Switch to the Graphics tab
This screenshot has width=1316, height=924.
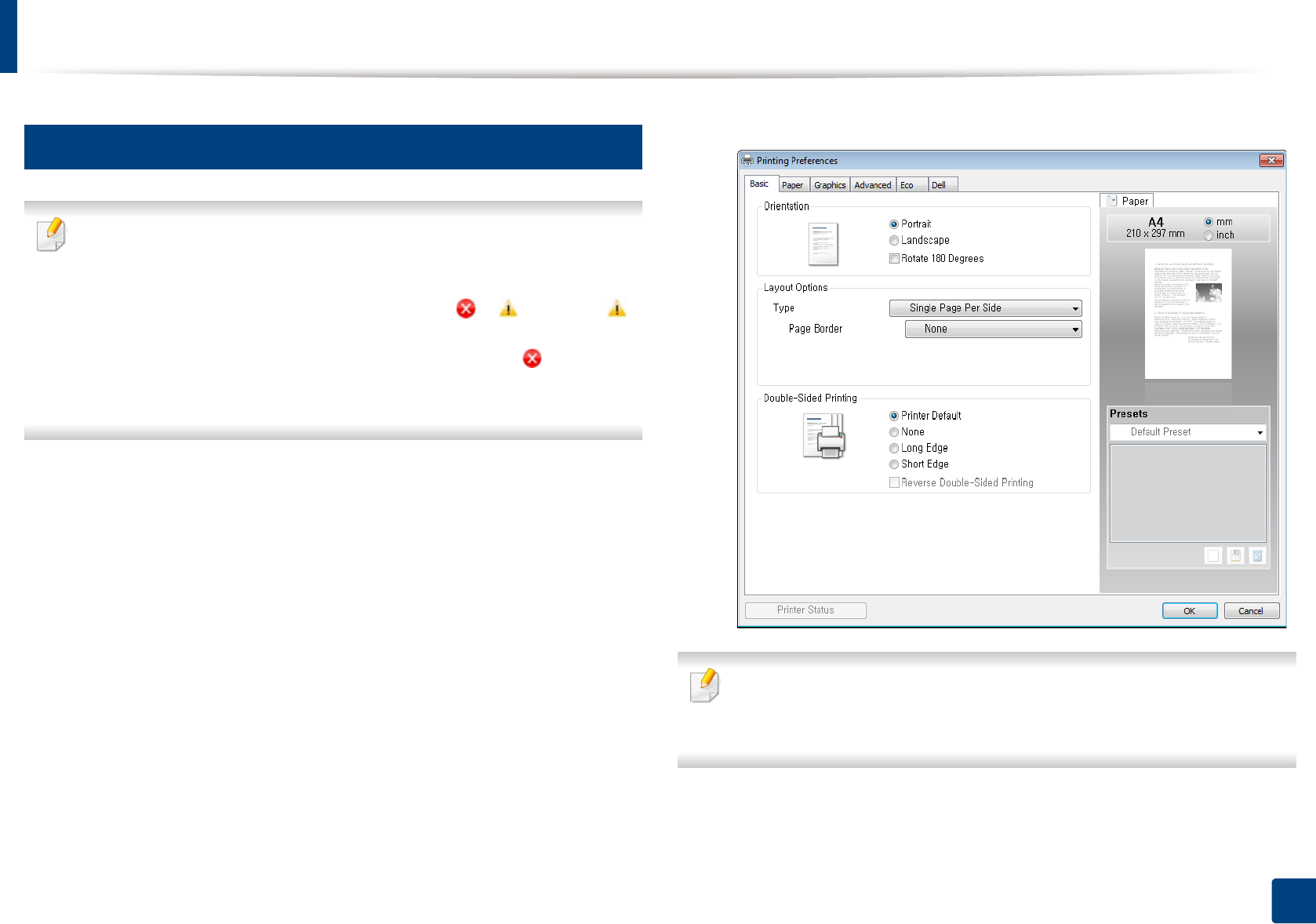(830, 184)
